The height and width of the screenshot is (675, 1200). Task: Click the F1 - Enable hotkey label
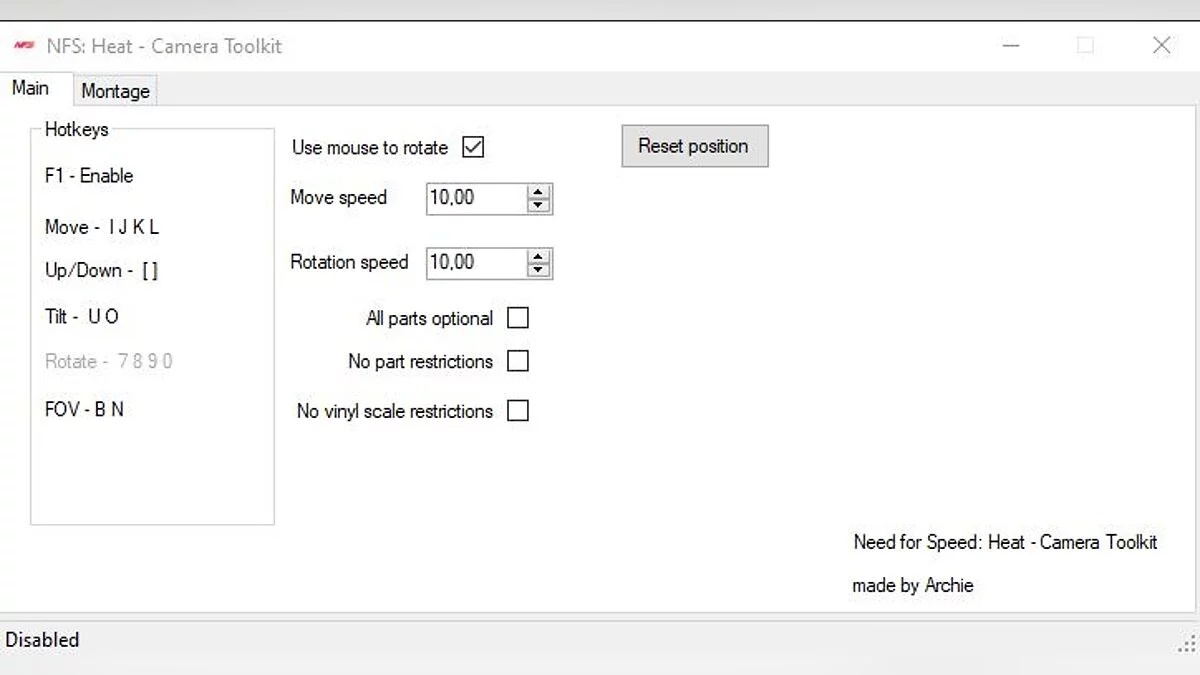[89, 176]
